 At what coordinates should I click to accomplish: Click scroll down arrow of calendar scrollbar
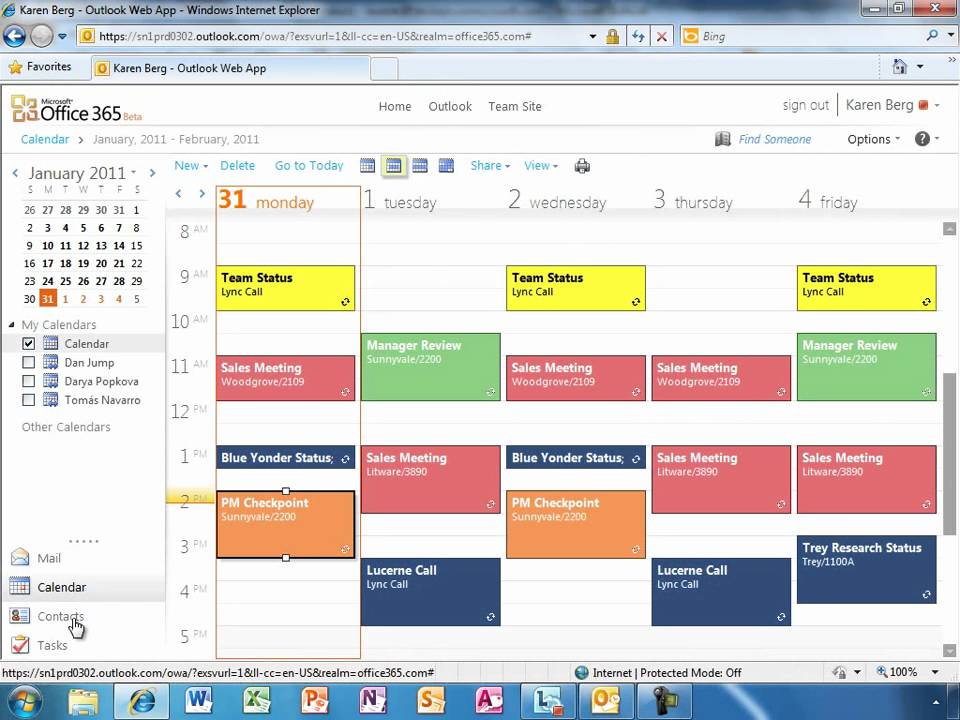click(x=950, y=650)
